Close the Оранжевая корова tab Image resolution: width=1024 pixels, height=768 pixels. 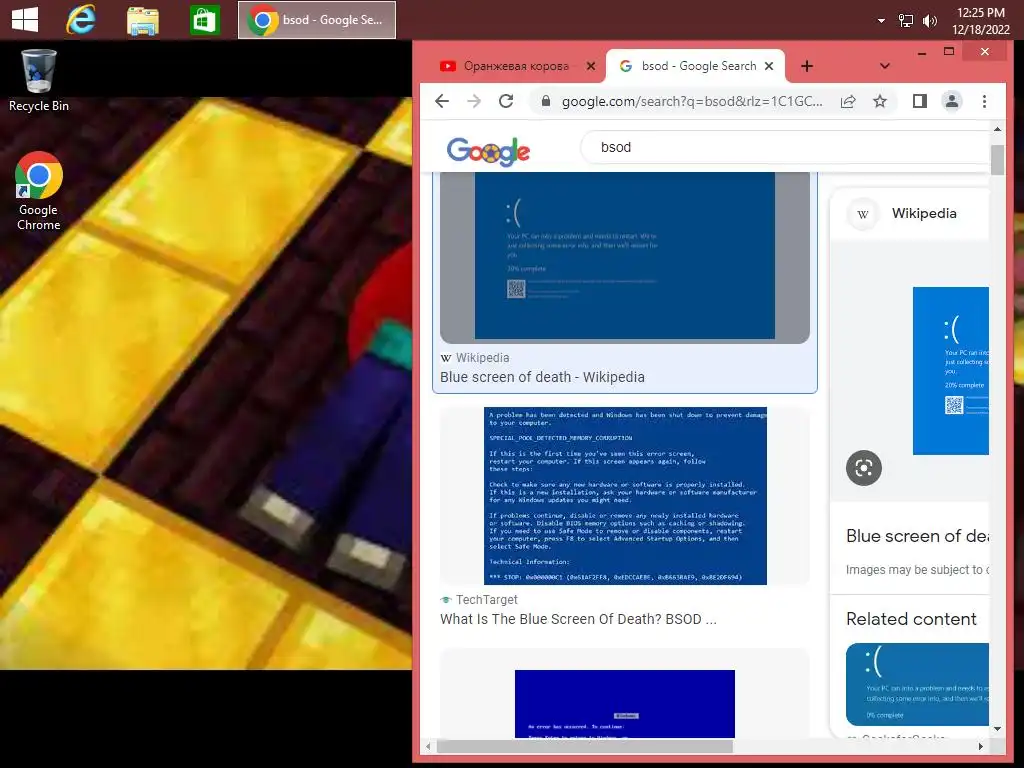click(x=590, y=66)
